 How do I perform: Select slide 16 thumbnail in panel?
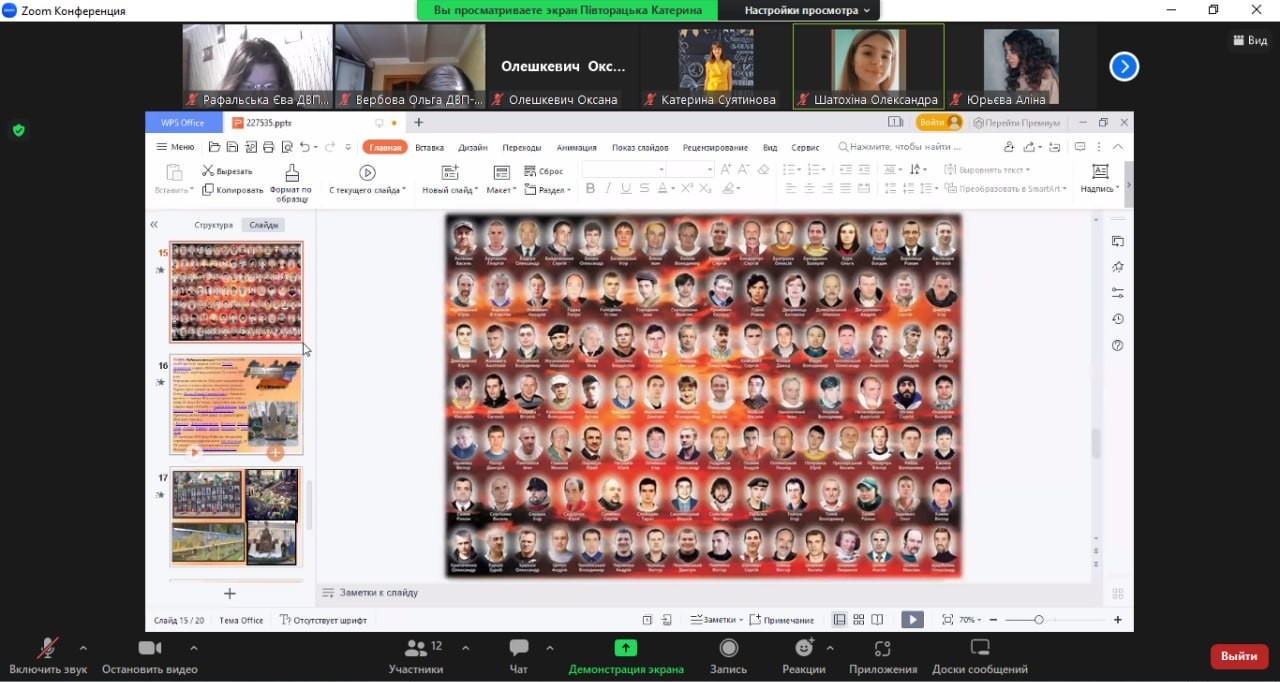(236, 405)
